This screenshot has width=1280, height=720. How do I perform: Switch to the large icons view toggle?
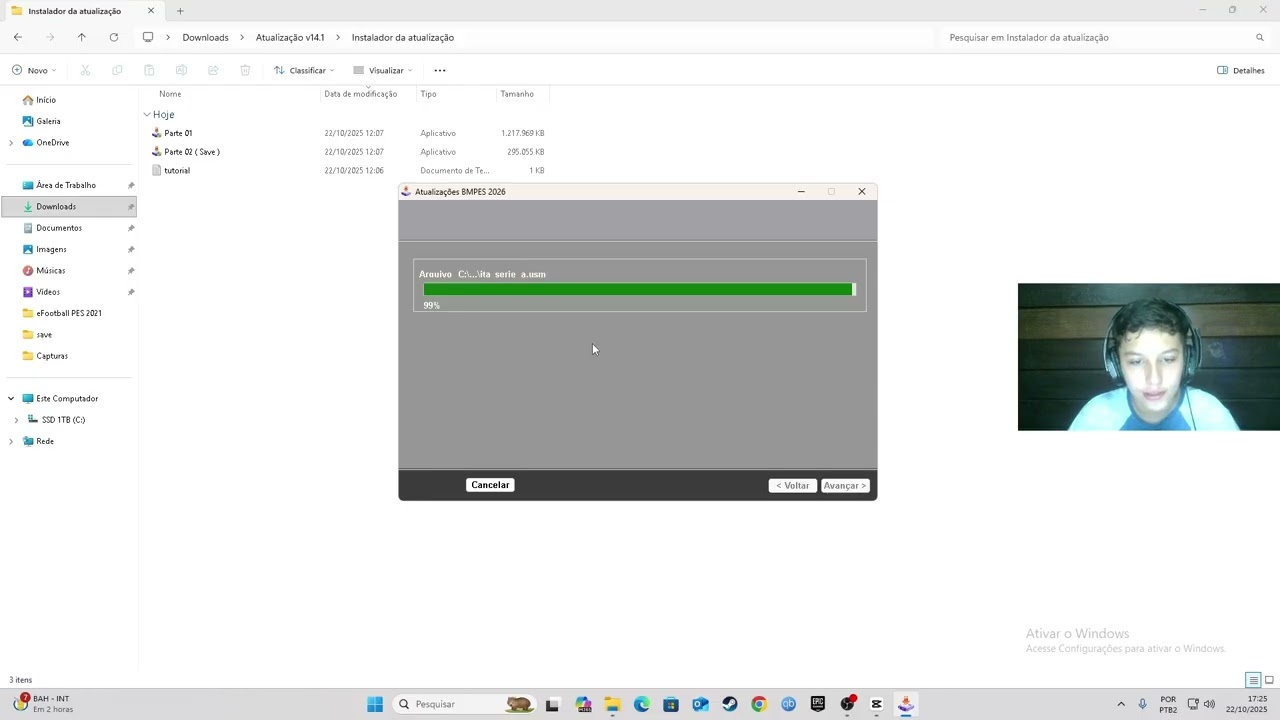click(1269, 680)
